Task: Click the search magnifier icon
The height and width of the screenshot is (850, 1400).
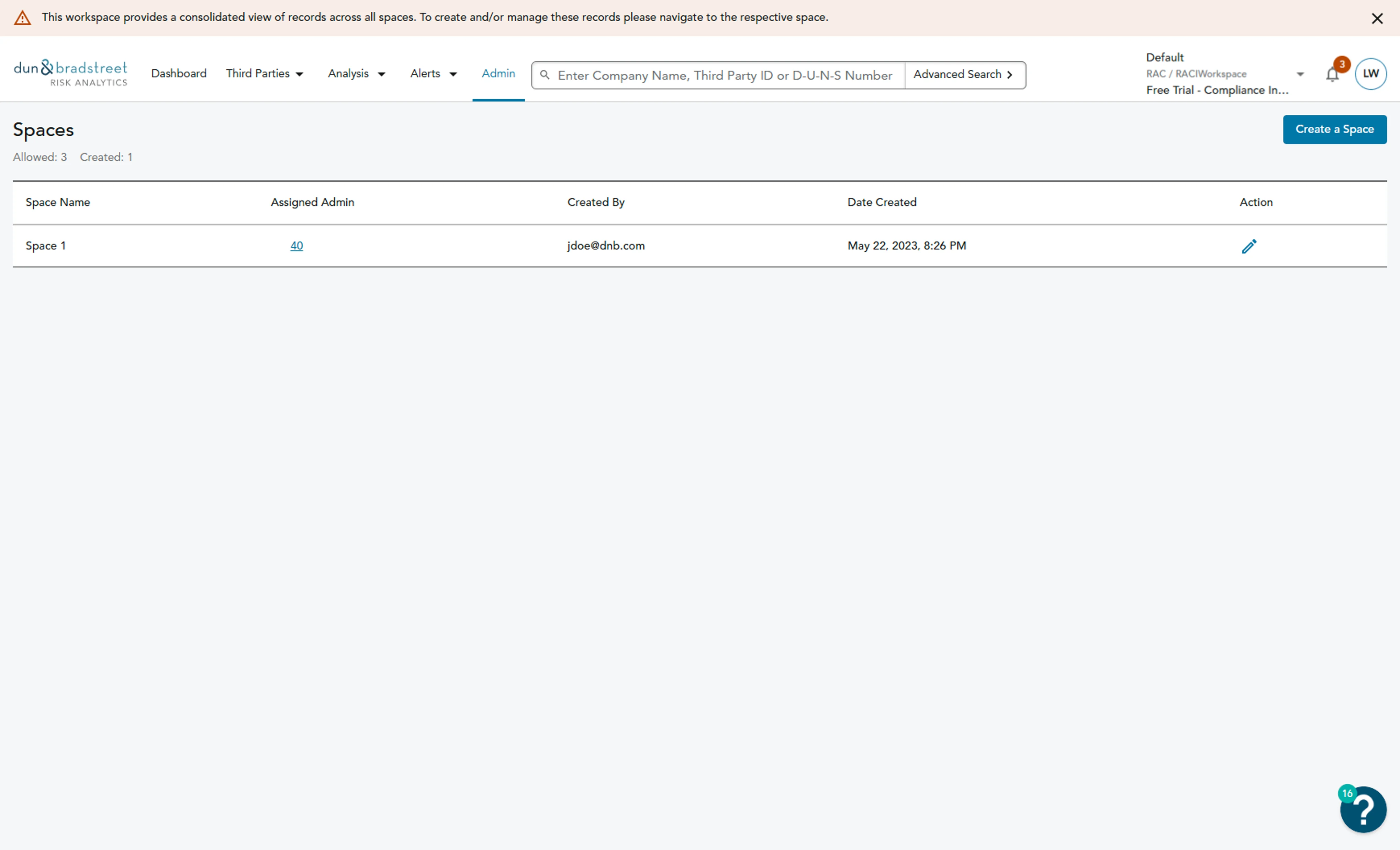Action: pyautogui.click(x=544, y=75)
